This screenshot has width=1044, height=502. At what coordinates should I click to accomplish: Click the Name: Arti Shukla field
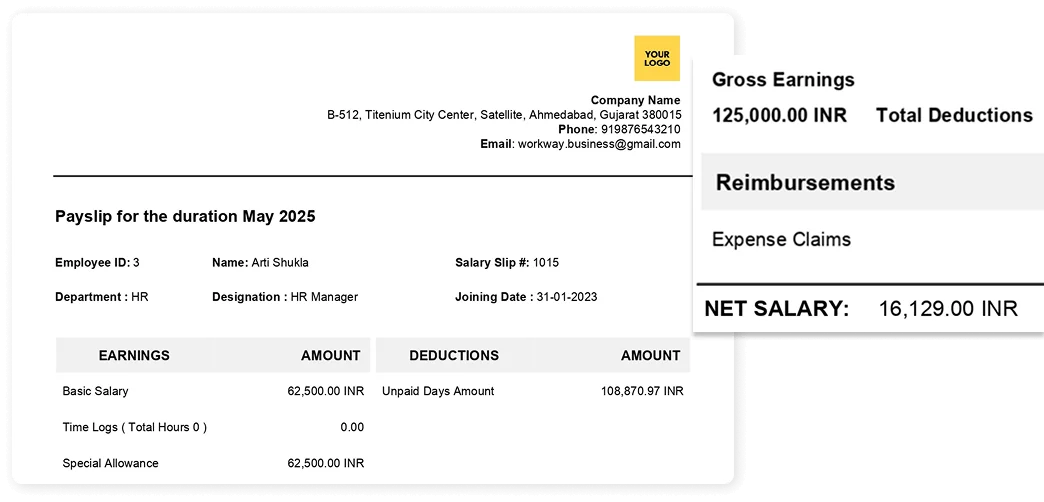(260, 262)
